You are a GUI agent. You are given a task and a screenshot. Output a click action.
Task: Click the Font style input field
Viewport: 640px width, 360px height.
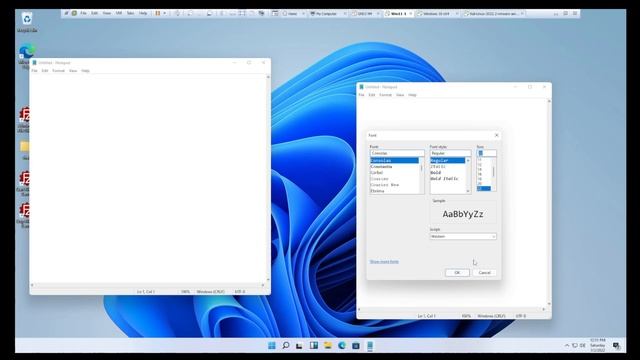(x=450, y=153)
